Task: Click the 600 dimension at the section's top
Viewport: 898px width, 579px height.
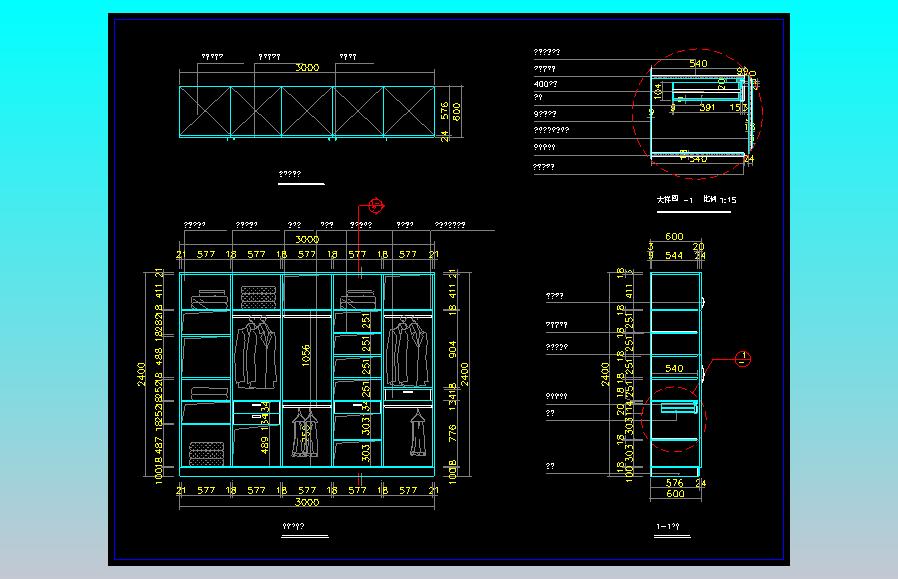Action: pos(674,237)
